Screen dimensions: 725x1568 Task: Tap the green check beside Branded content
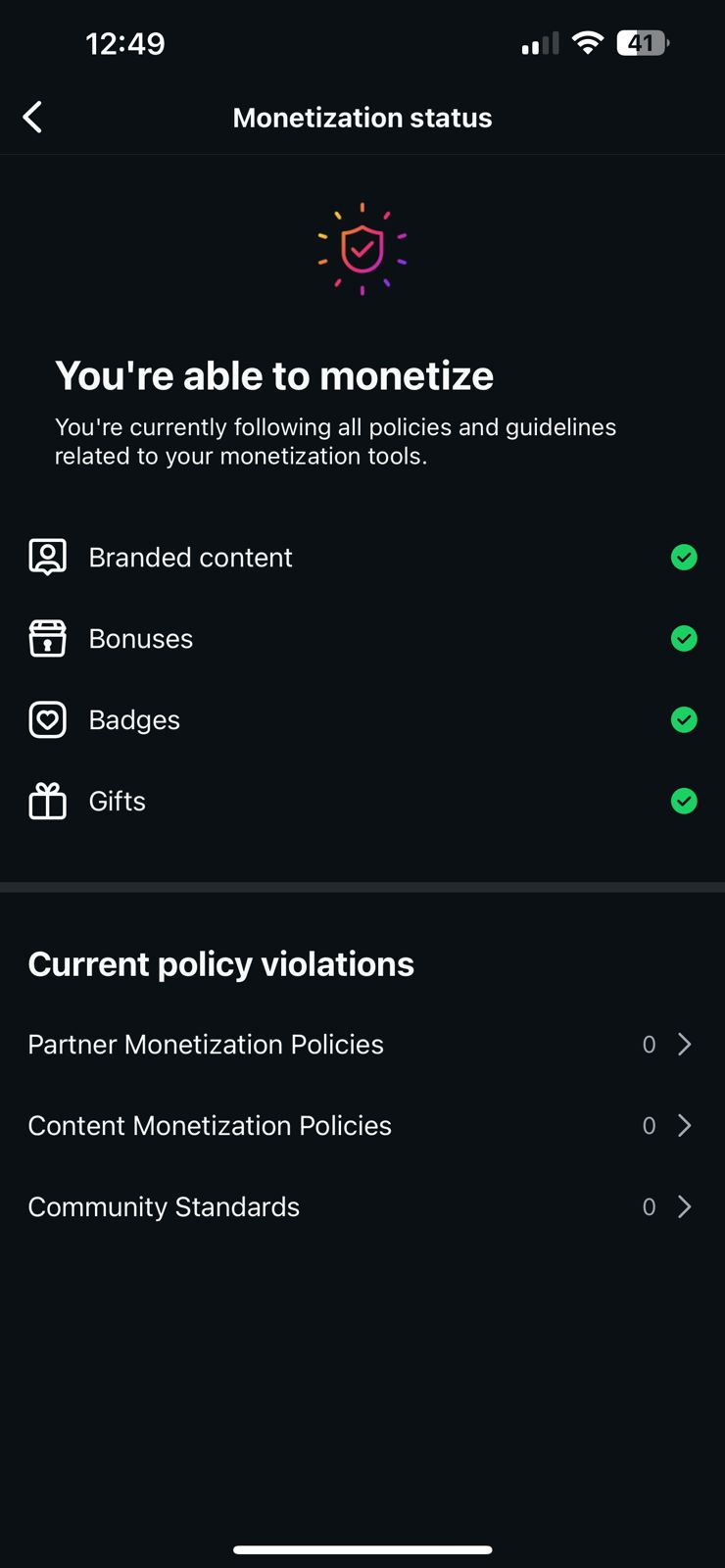pos(684,557)
